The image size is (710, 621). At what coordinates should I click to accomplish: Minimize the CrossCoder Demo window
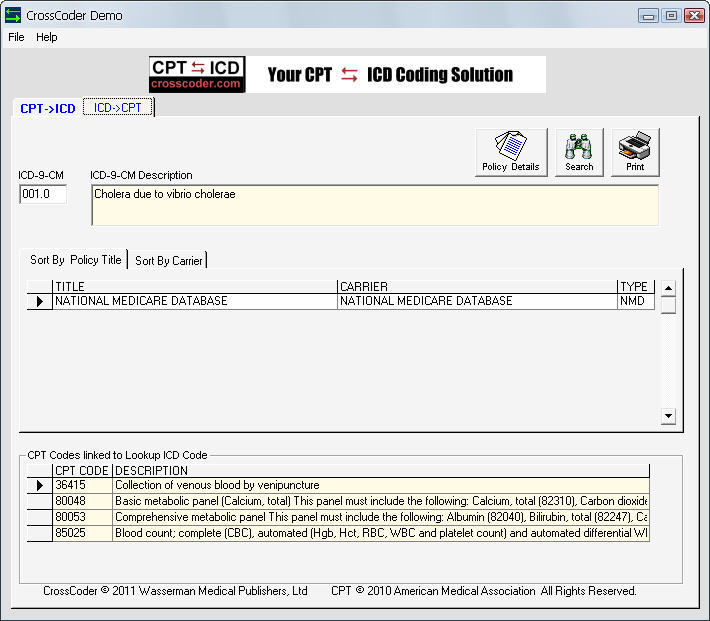point(648,16)
